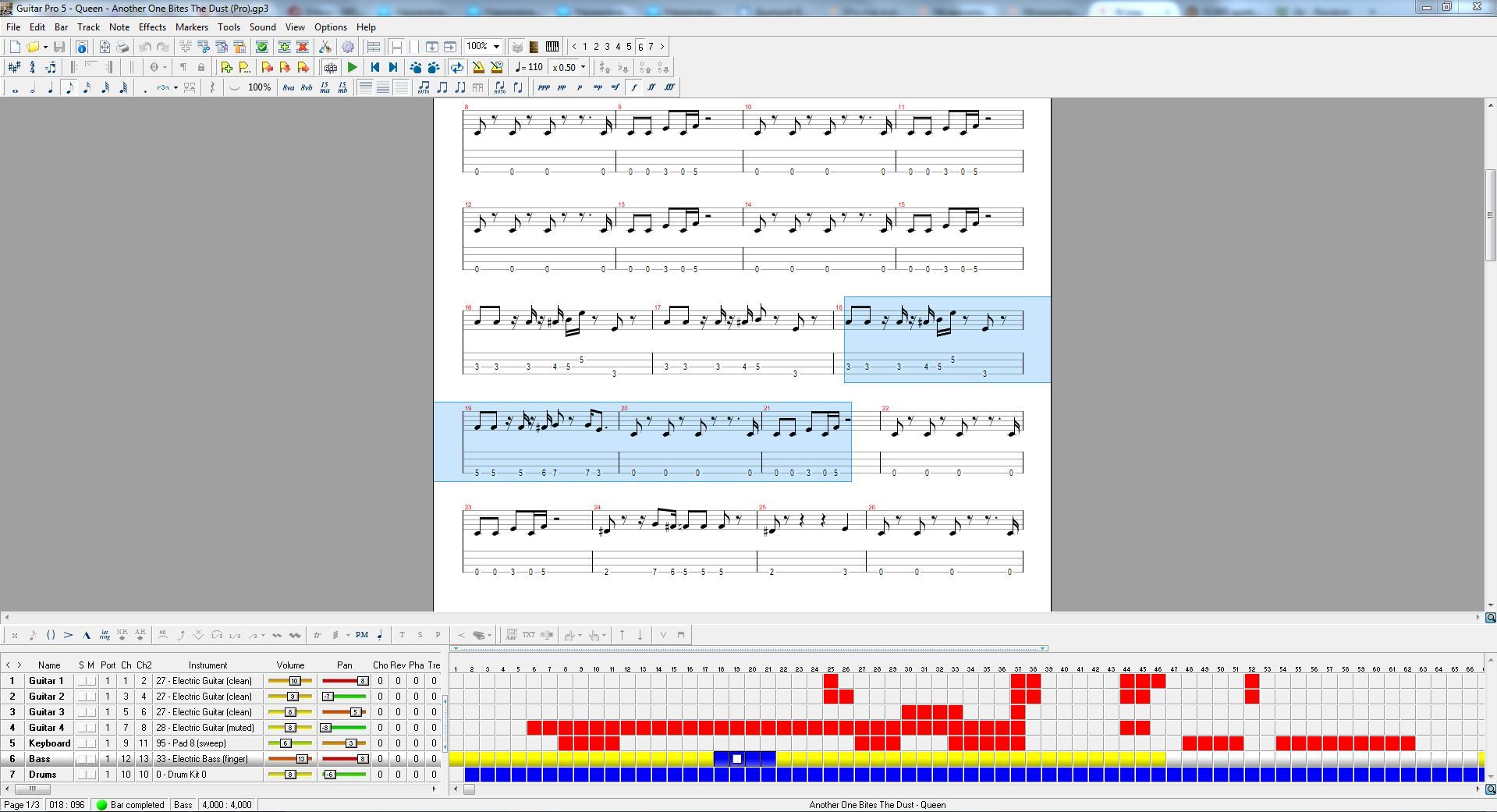Open the Markers menu

[x=191, y=27]
